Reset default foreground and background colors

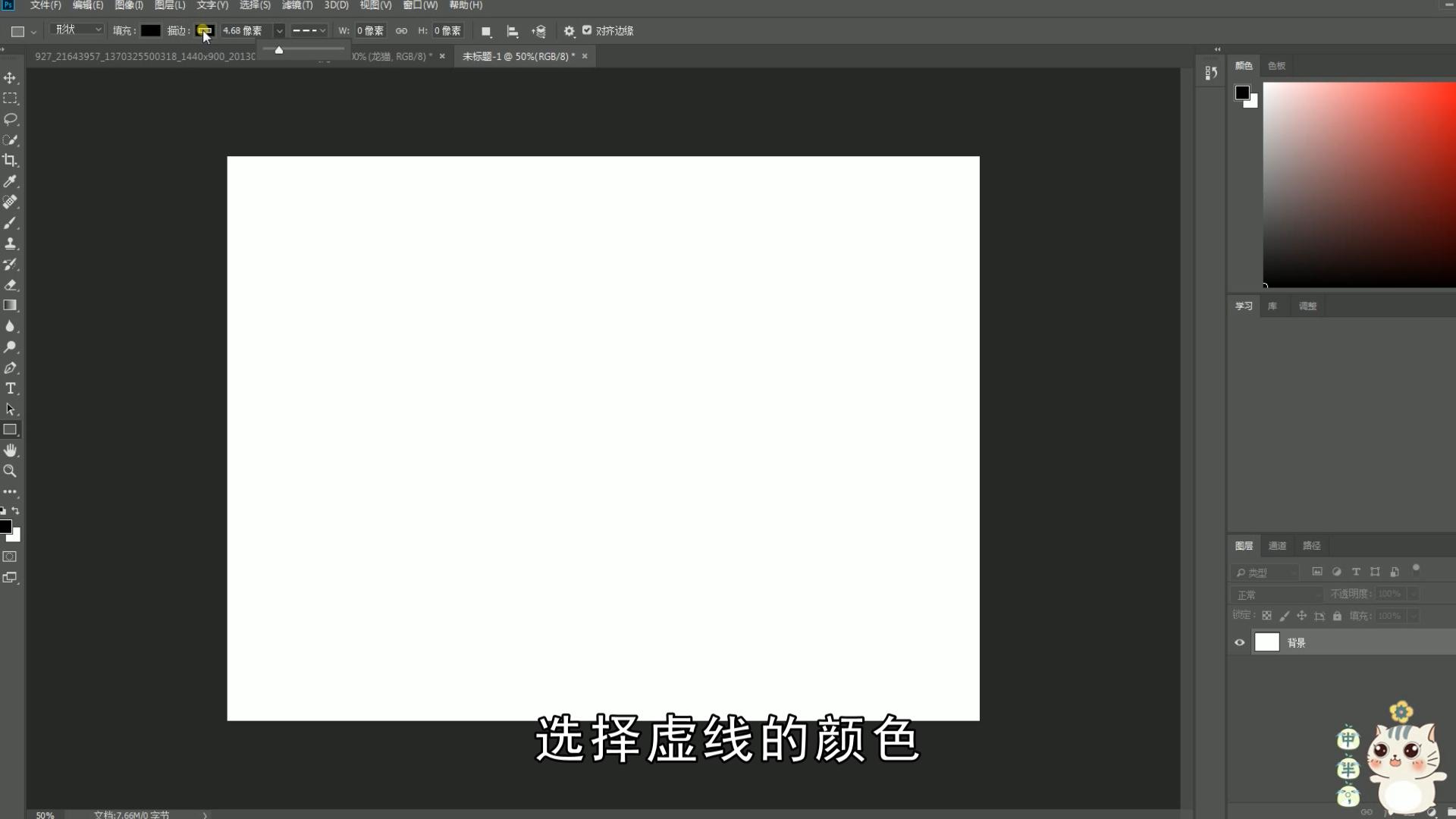pyautogui.click(x=3, y=511)
